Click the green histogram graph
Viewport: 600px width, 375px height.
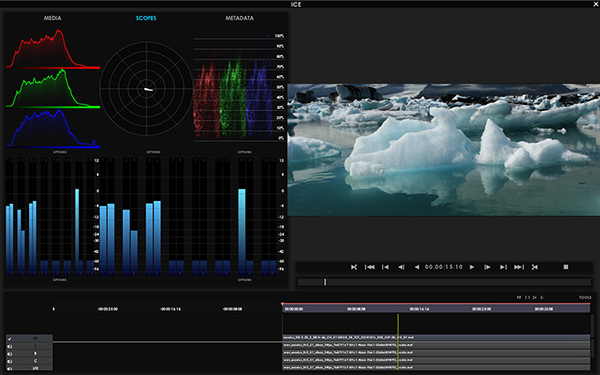point(53,88)
